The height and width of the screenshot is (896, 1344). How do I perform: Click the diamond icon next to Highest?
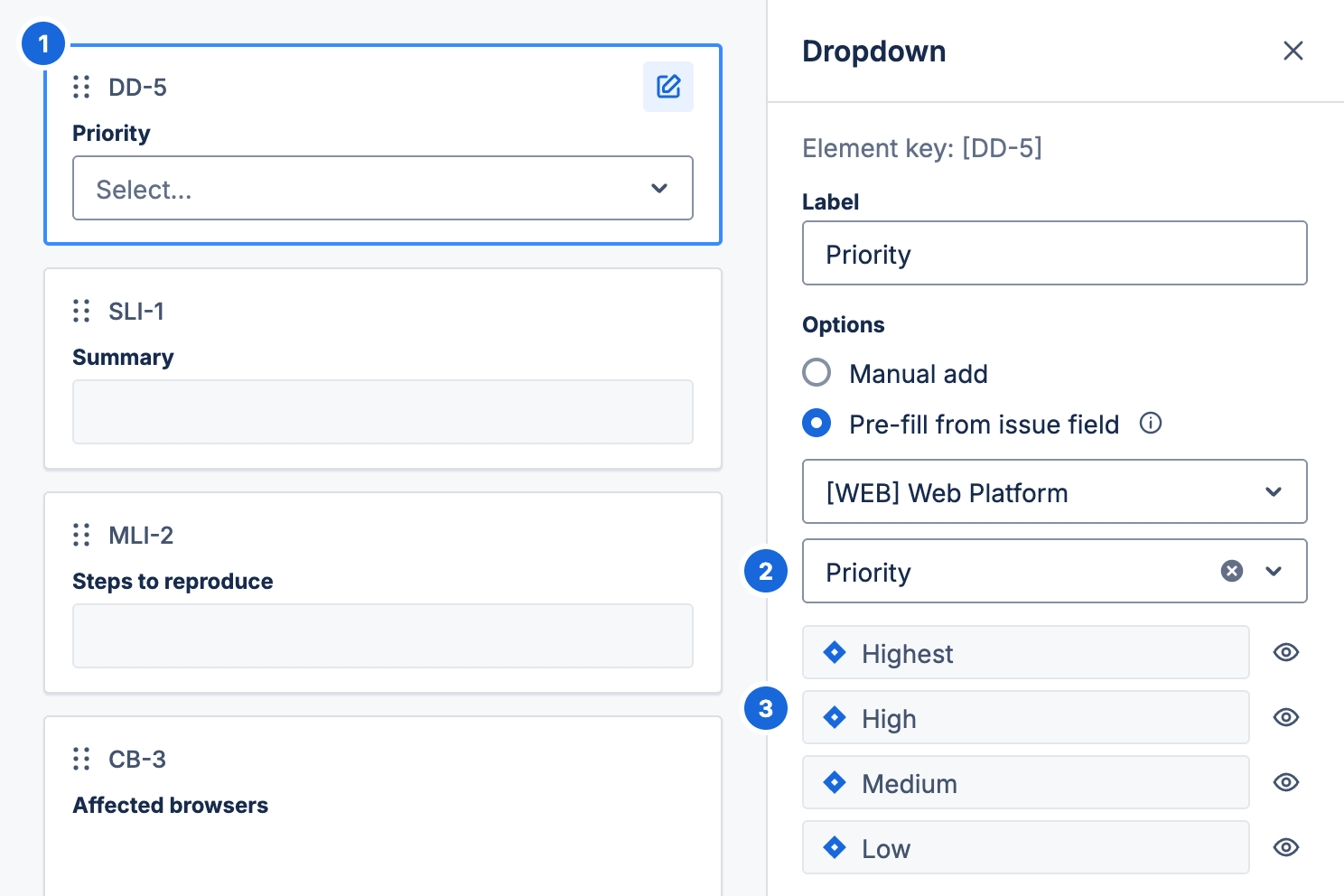pyautogui.click(x=835, y=652)
